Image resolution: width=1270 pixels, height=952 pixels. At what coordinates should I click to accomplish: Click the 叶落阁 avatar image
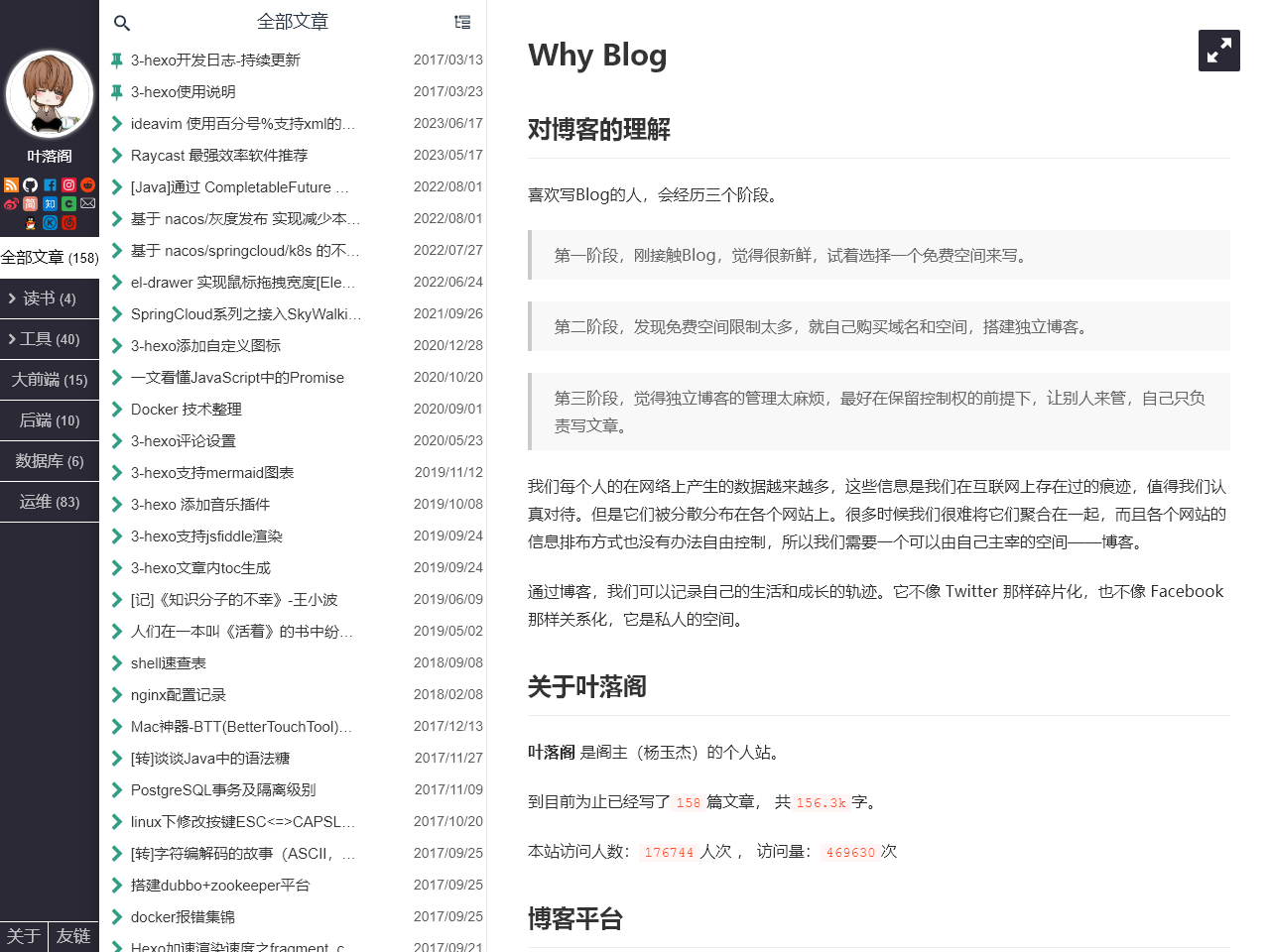coord(50,94)
